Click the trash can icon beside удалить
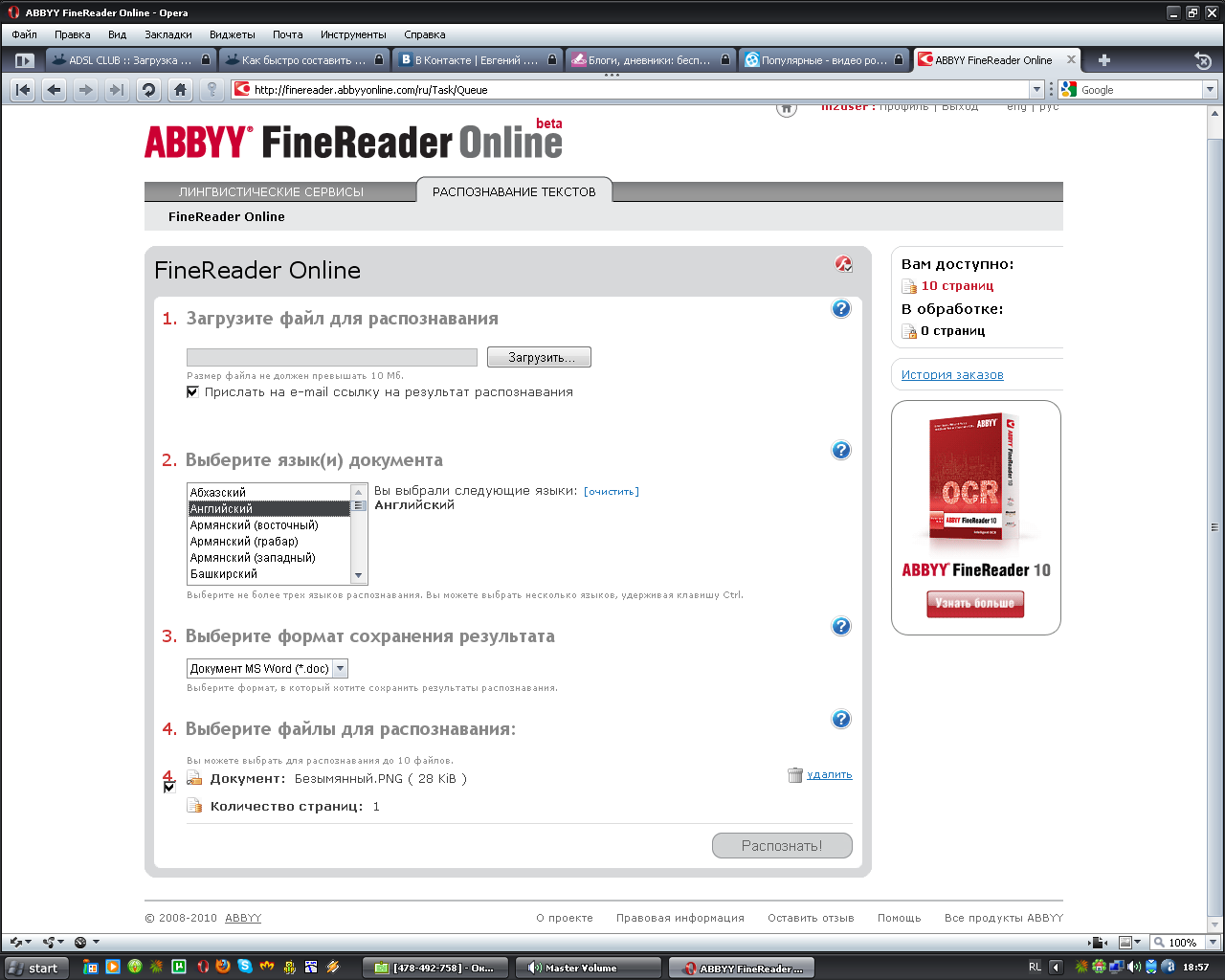This screenshot has height=980, width=1225. click(x=794, y=775)
